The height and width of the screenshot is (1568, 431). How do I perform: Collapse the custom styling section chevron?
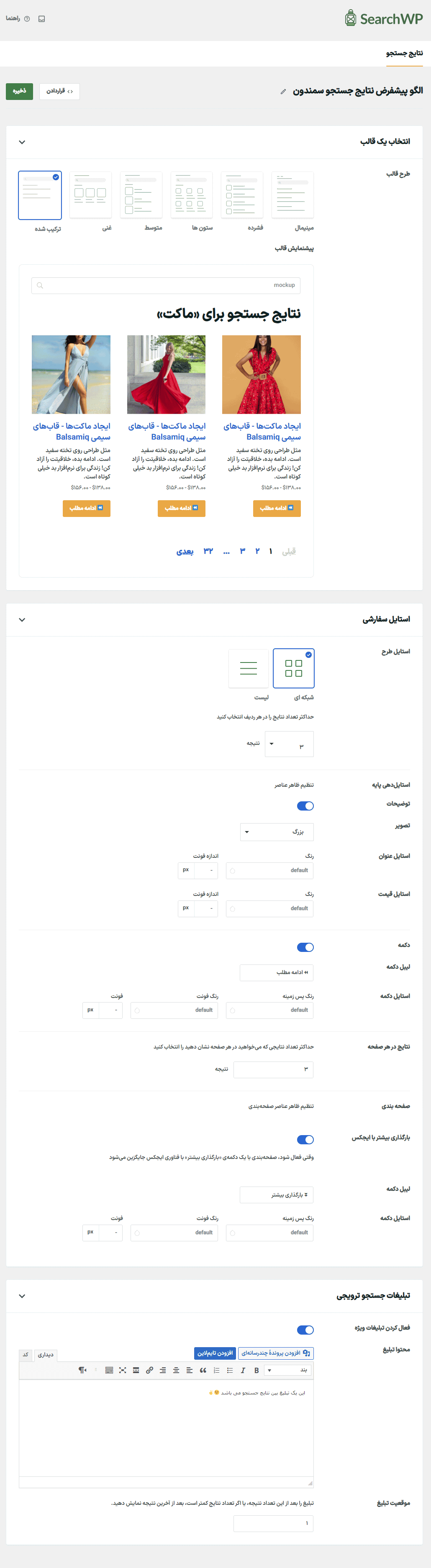pos(22,620)
